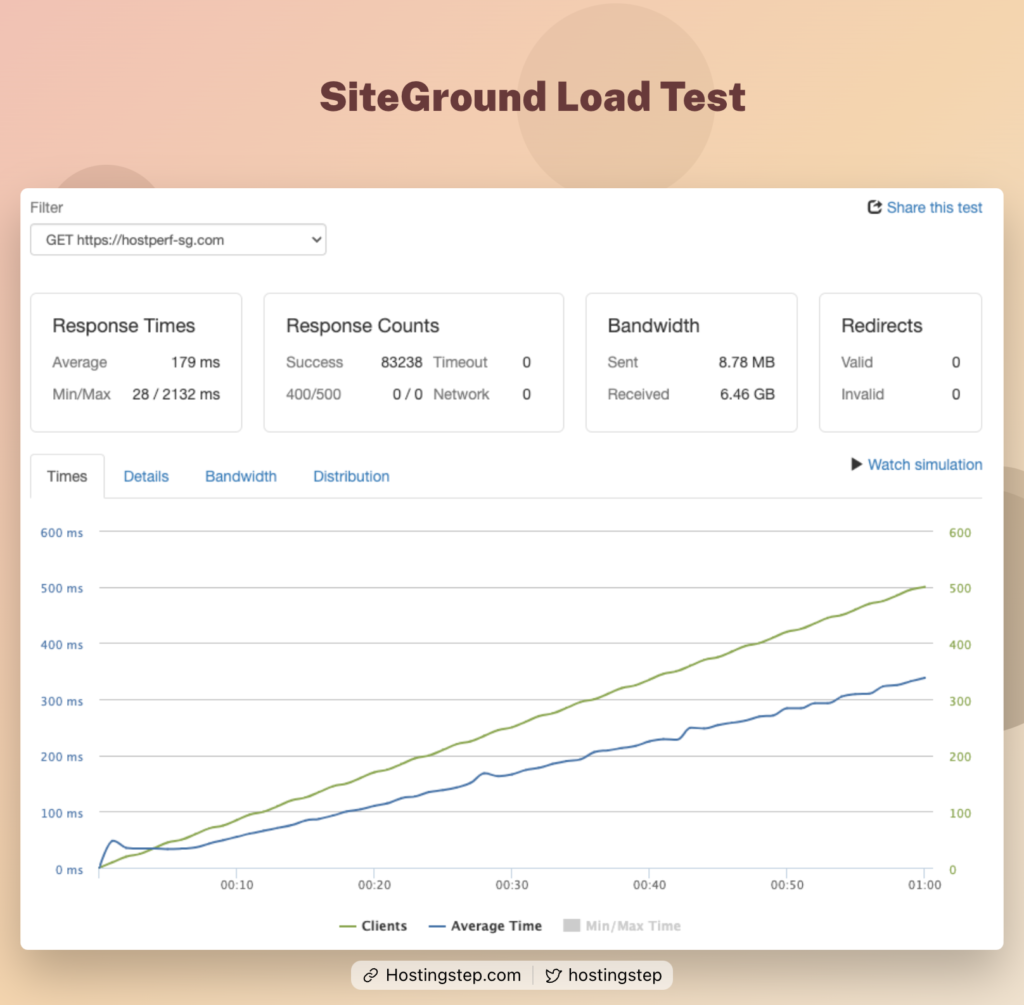The height and width of the screenshot is (1005, 1024).
Task: Click the Share this test link
Action: (934, 208)
